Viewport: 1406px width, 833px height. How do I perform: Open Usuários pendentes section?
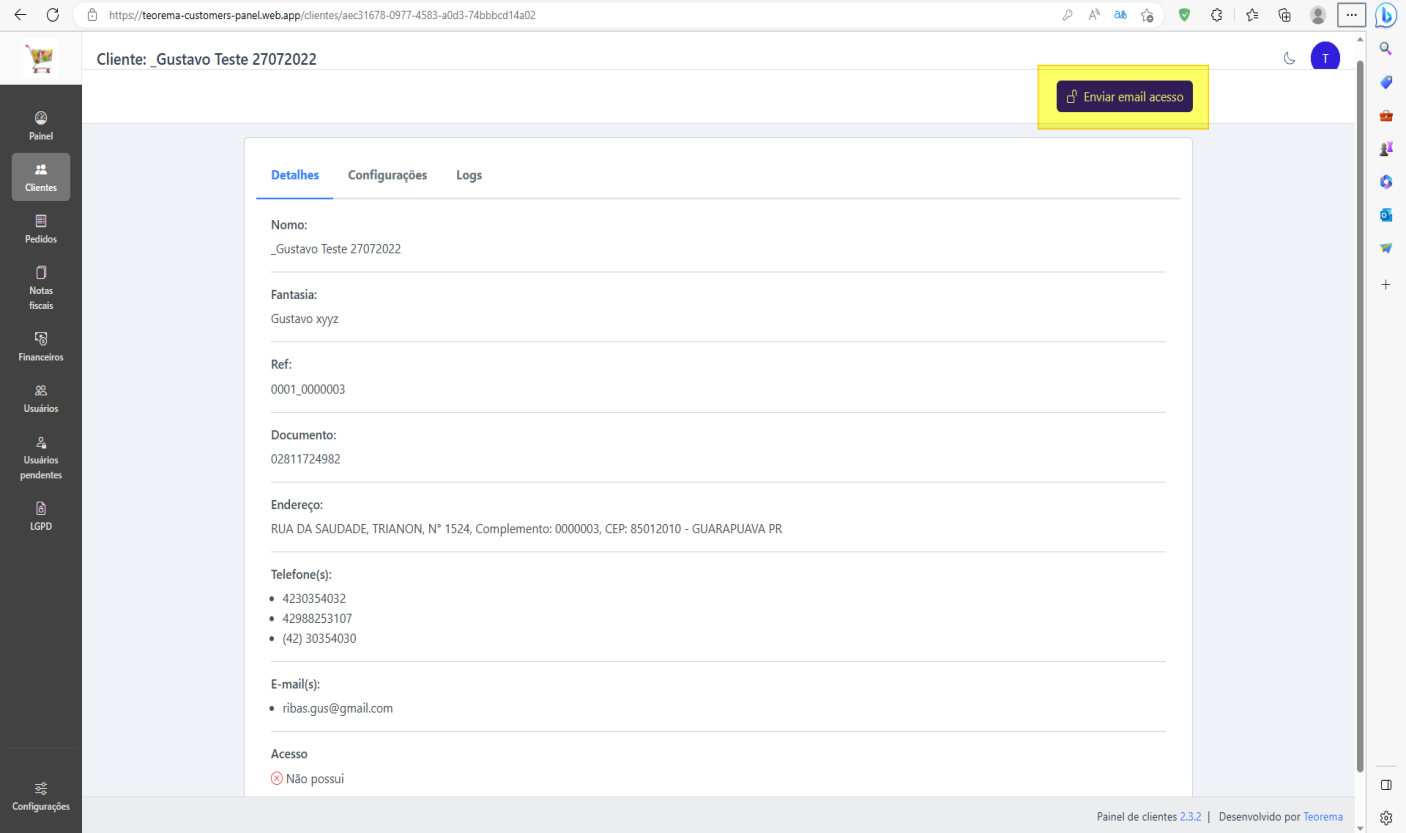coord(41,457)
